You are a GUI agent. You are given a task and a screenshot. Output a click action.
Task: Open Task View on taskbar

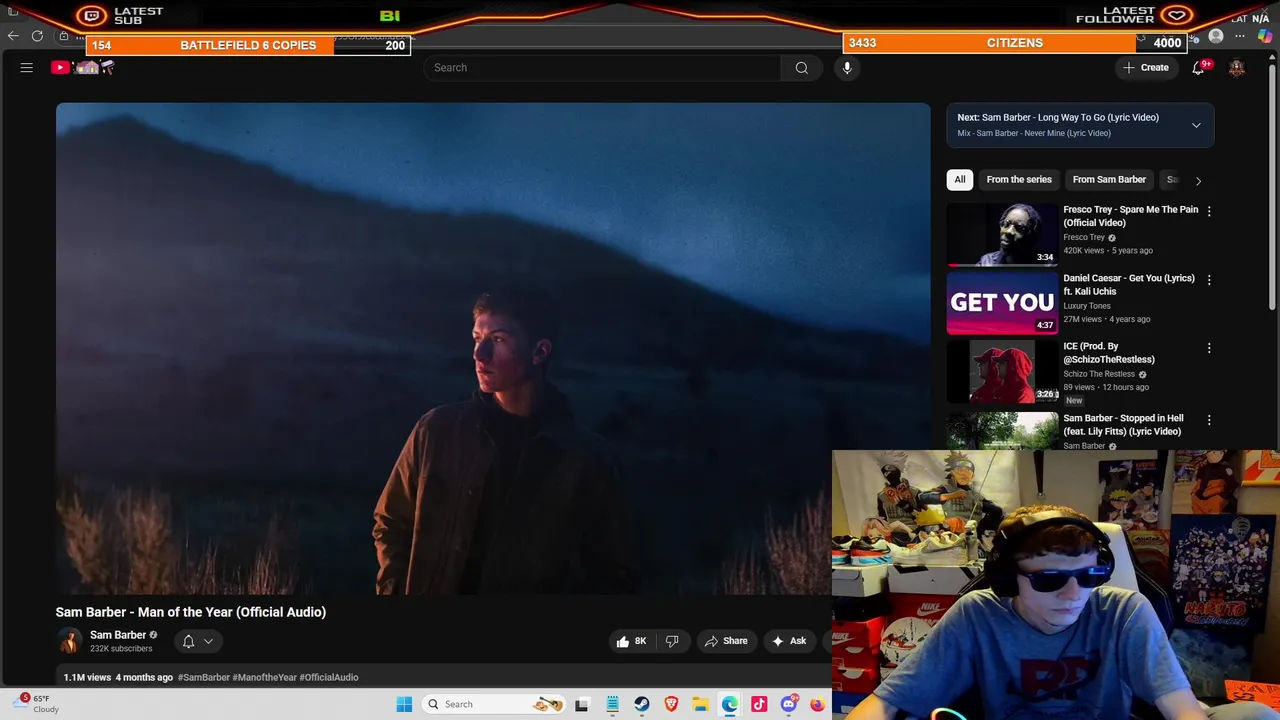tap(582, 704)
